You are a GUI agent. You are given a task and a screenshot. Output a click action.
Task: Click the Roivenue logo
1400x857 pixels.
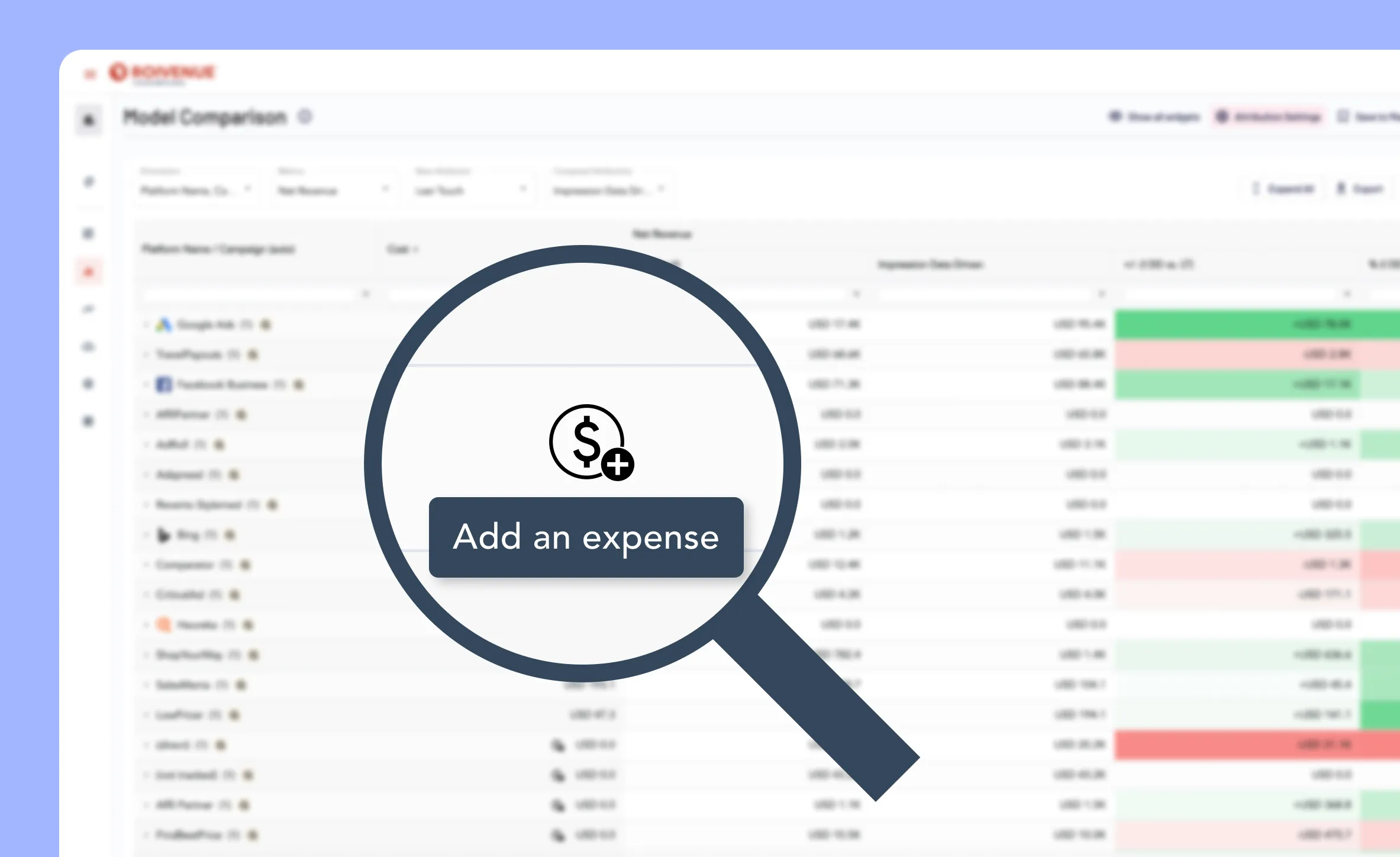click(162, 73)
